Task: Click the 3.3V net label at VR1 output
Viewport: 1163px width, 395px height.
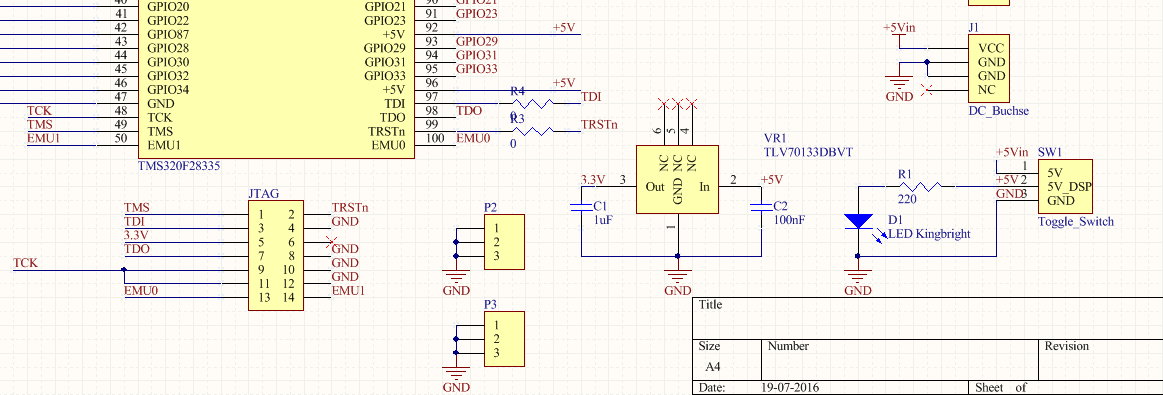Action: click(x=593, y=180)
